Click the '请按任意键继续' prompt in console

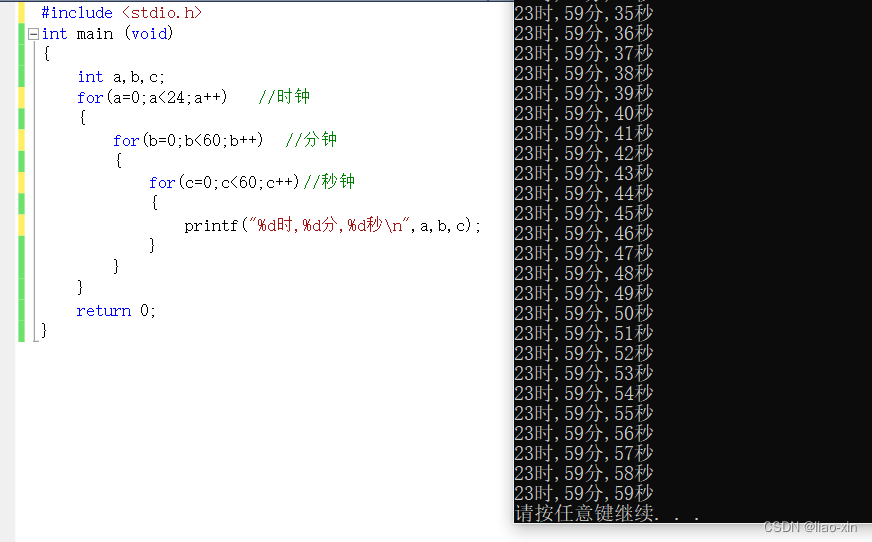point(607,513)
